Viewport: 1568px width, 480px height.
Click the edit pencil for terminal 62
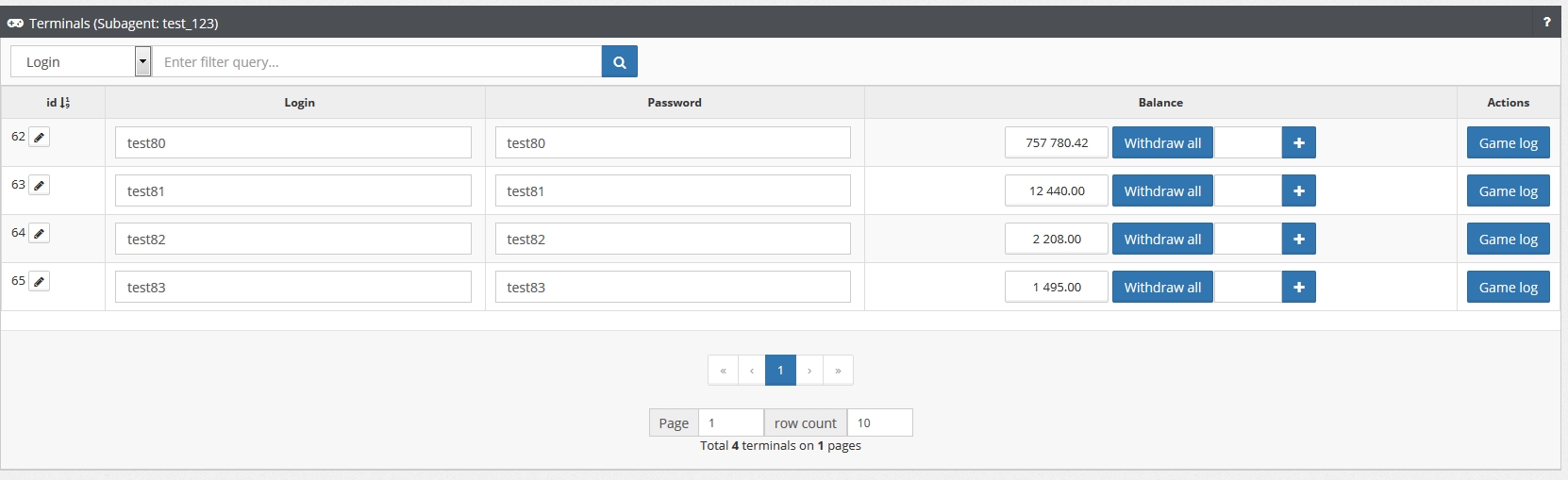[x=39, y=138]
